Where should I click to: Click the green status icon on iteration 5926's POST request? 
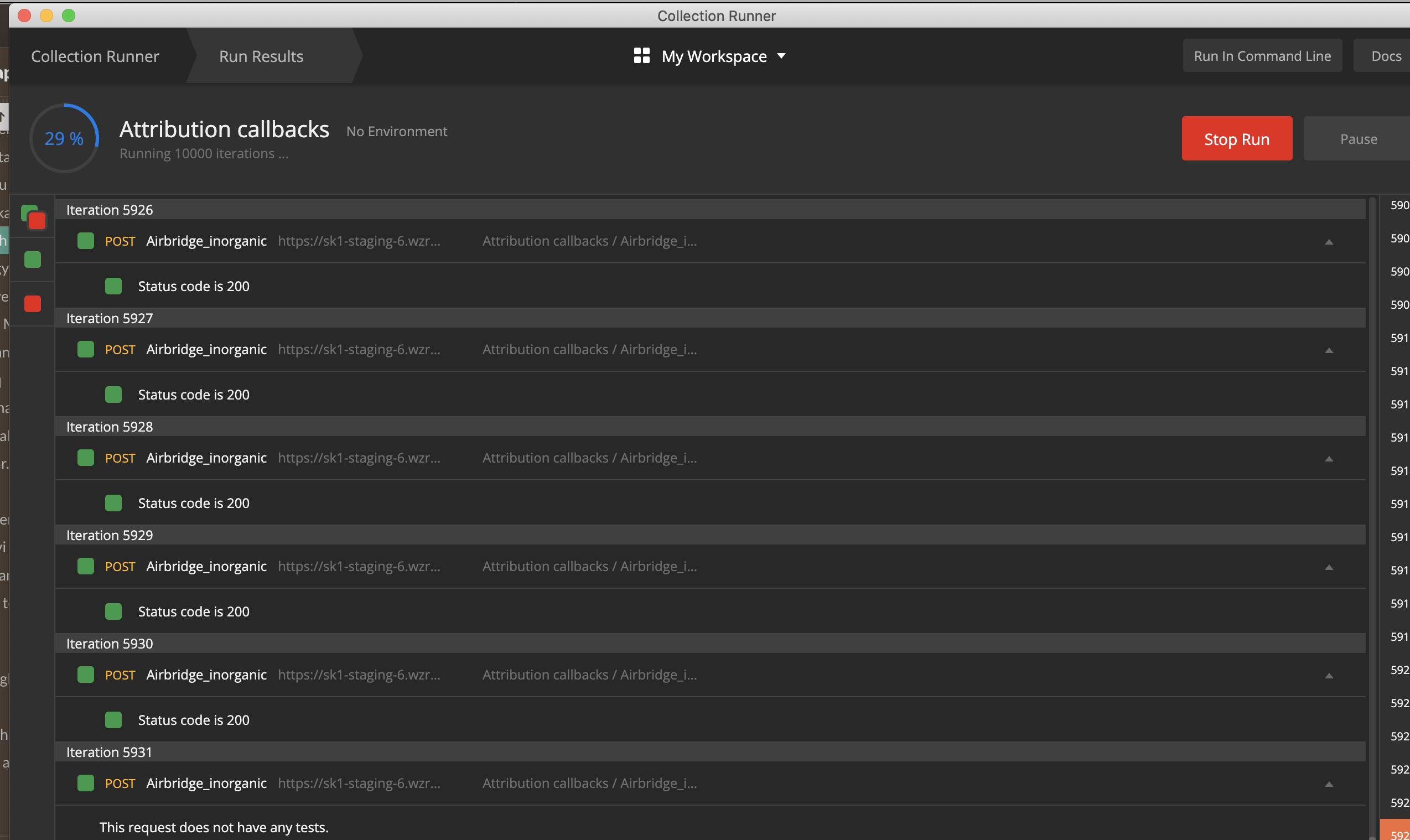tap(85, 241)
